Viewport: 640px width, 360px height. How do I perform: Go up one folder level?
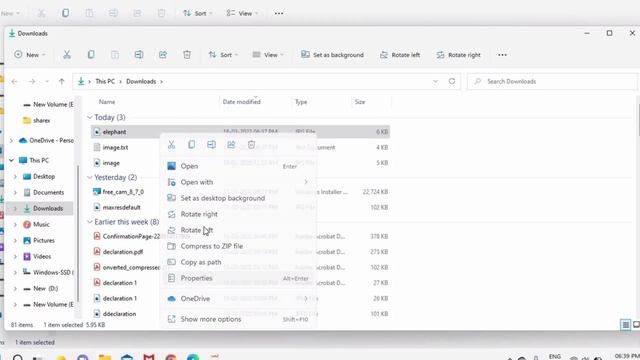[x=62, y=82]
